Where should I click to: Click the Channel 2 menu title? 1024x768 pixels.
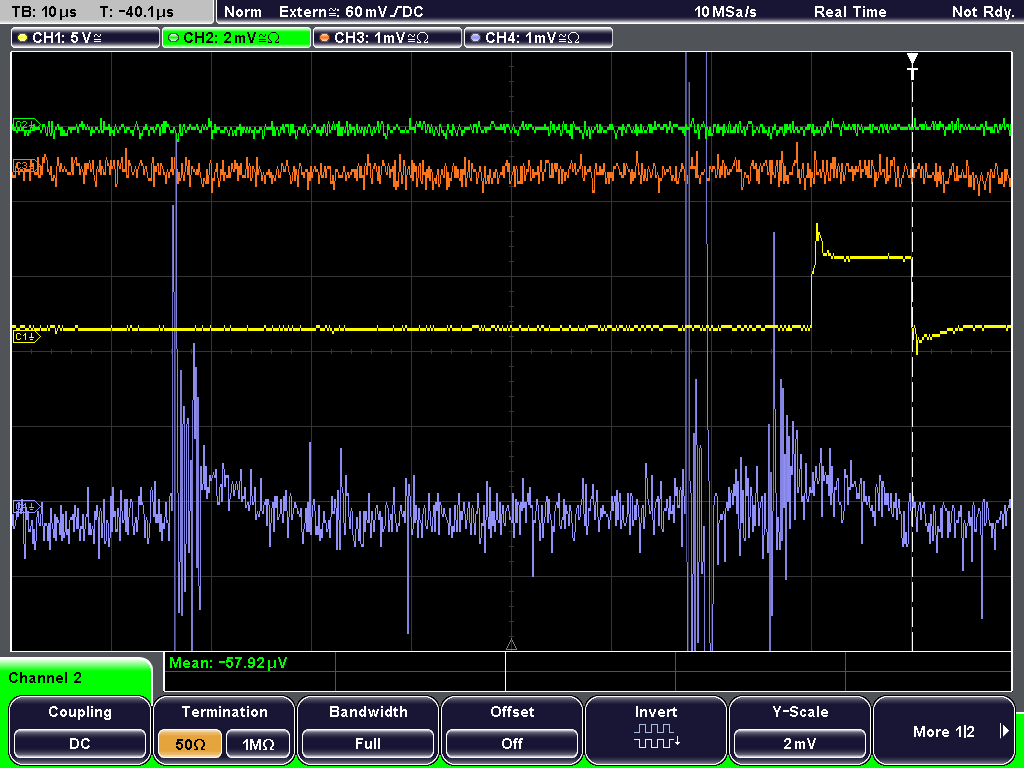click(x=45, y=678)
